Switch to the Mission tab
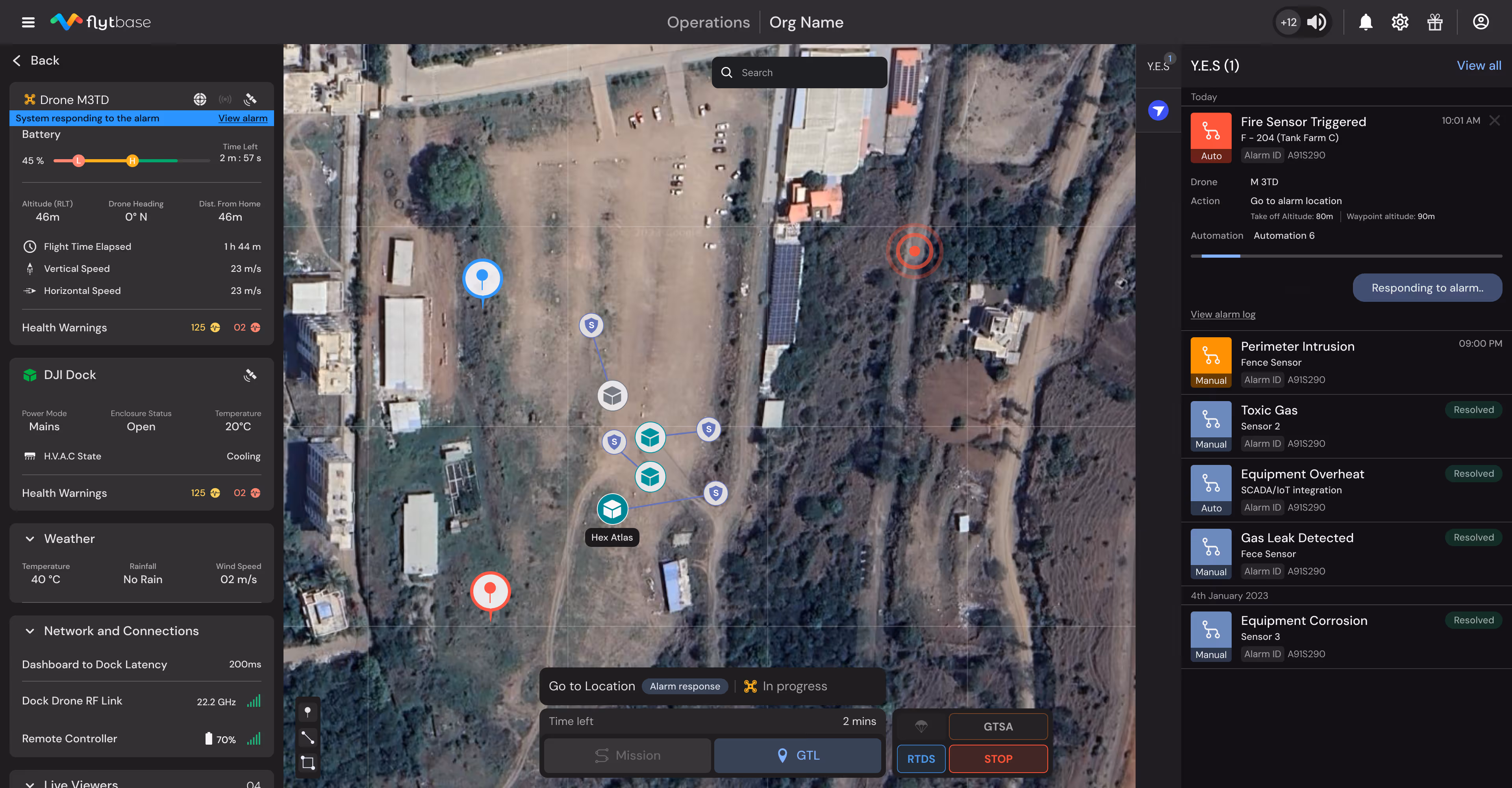Screen dimensions: 1512x788 (627, 755)
